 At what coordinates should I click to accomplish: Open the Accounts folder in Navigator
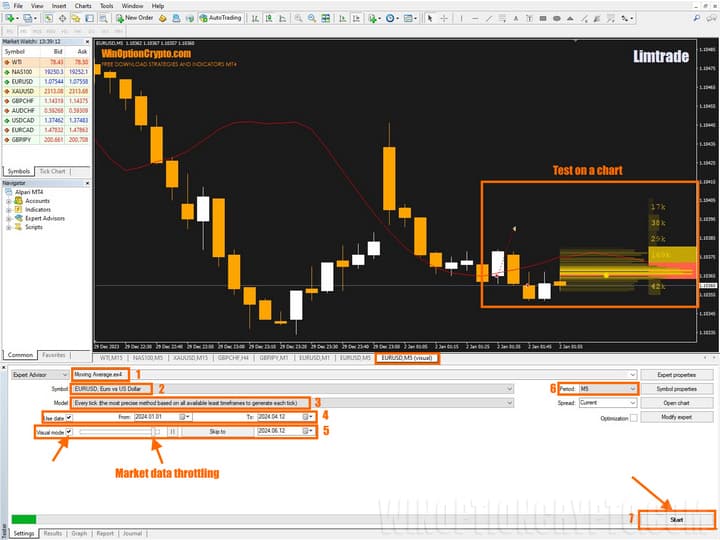click(36, 201)
